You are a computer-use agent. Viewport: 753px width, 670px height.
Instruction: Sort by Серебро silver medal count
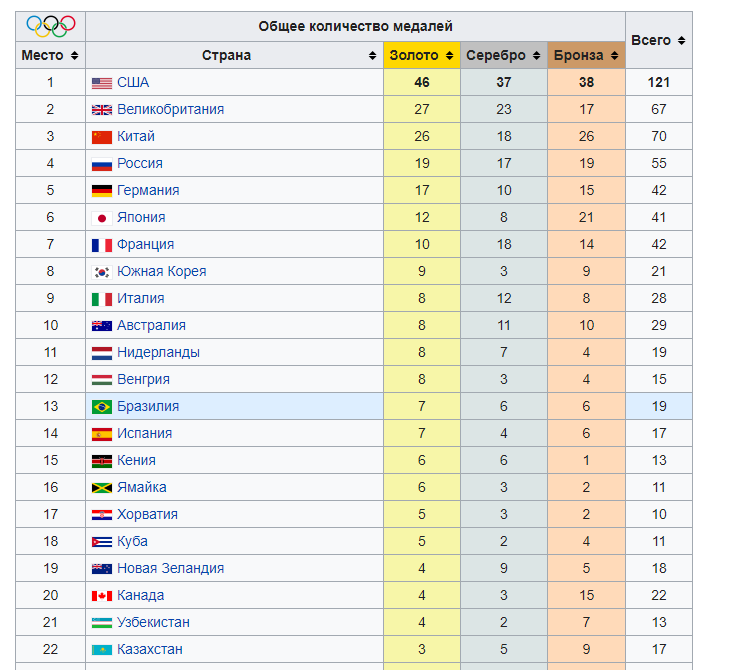(503, 56)
